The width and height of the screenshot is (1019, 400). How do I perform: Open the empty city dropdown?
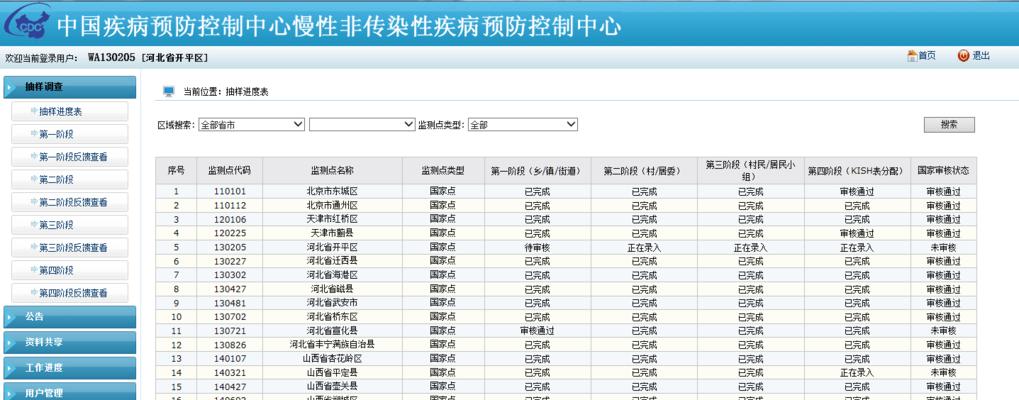pos(362,125)
